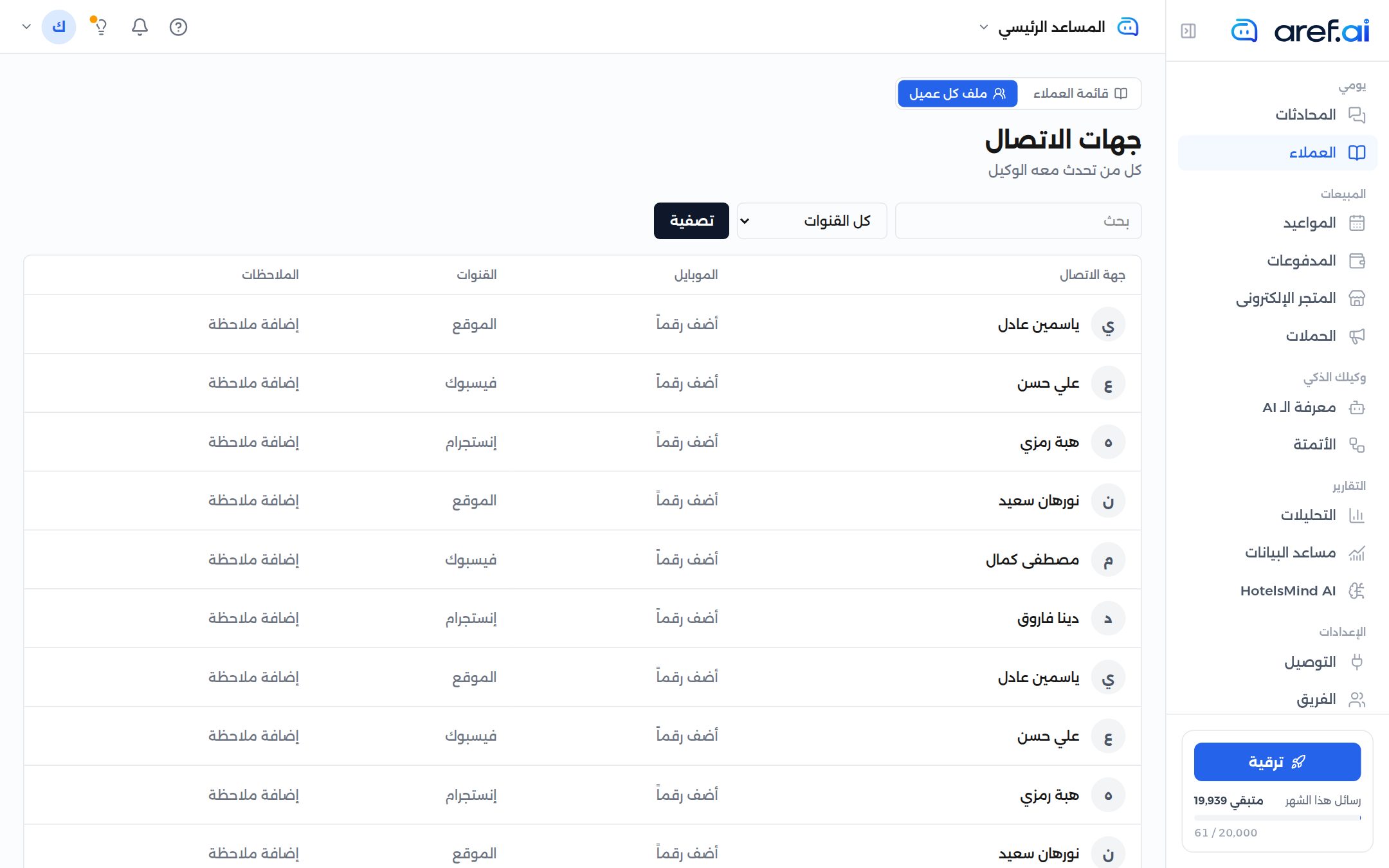This screenshot has width=1389, height=868.
Task: Click avatar ي of first ياسمين عادل row
Action: click(x=1108, y=325)
